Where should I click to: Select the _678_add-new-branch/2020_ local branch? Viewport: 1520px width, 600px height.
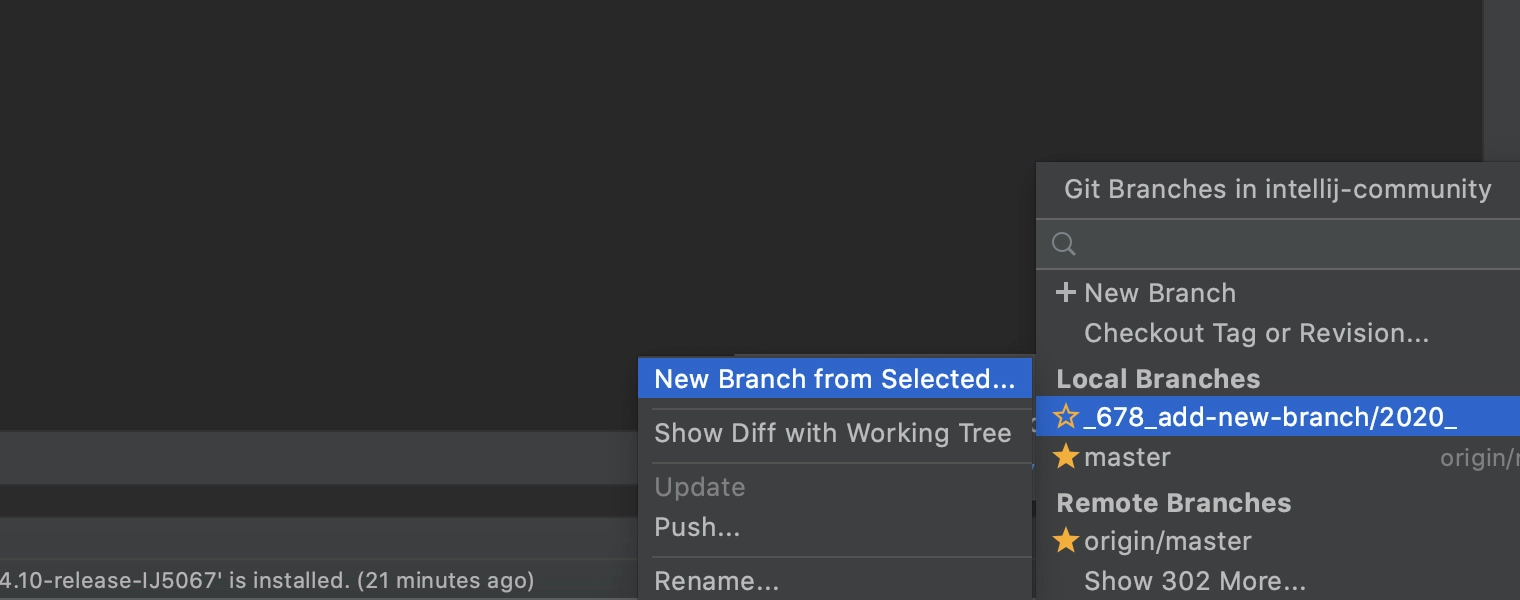[1278, 417]
